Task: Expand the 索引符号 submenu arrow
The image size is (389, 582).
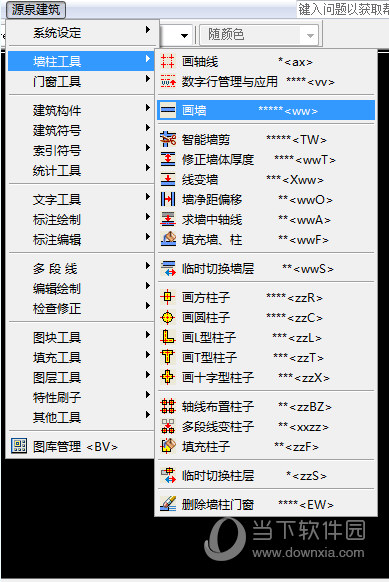Action: [148, 148]
